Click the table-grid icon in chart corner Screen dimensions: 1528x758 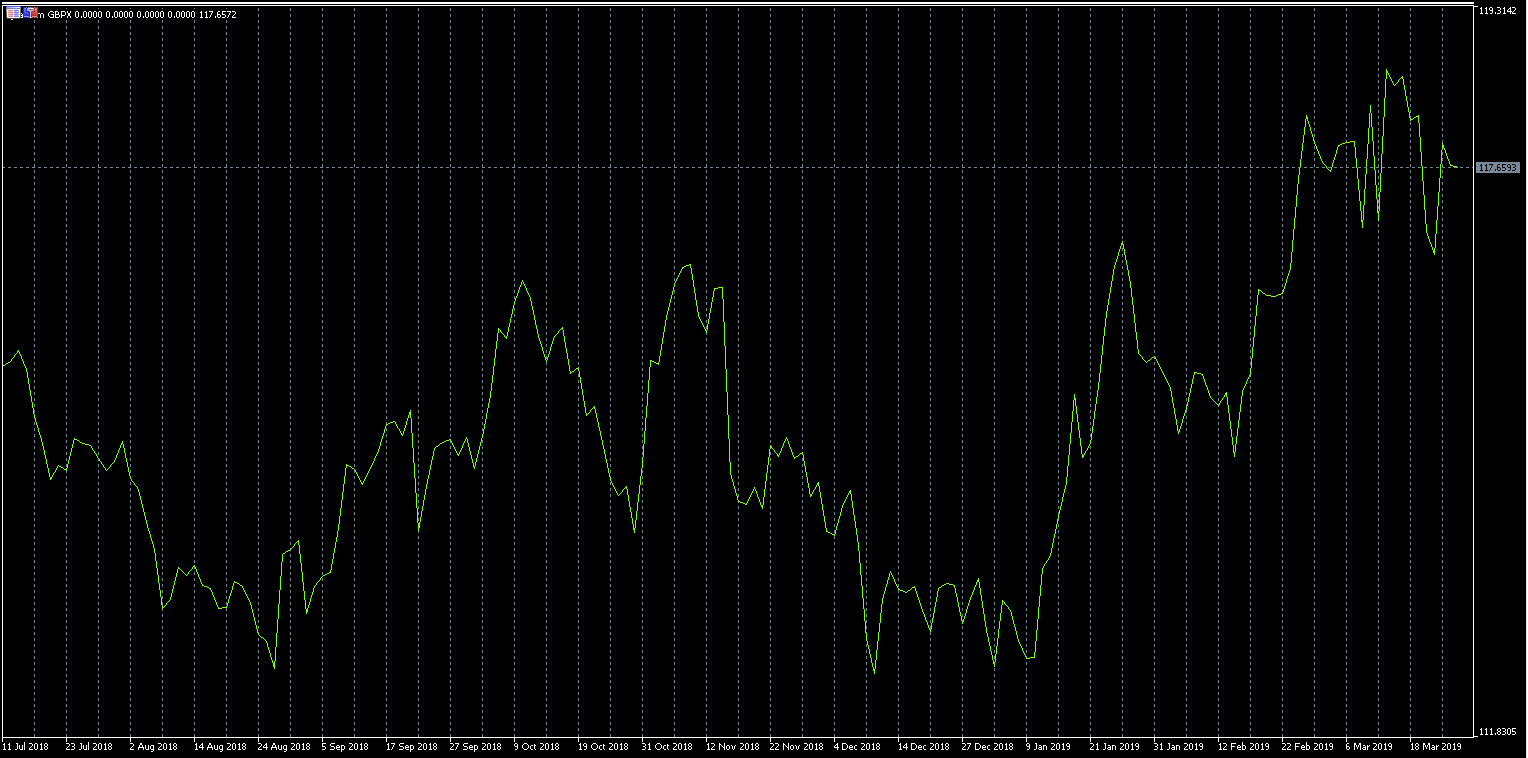13,13
